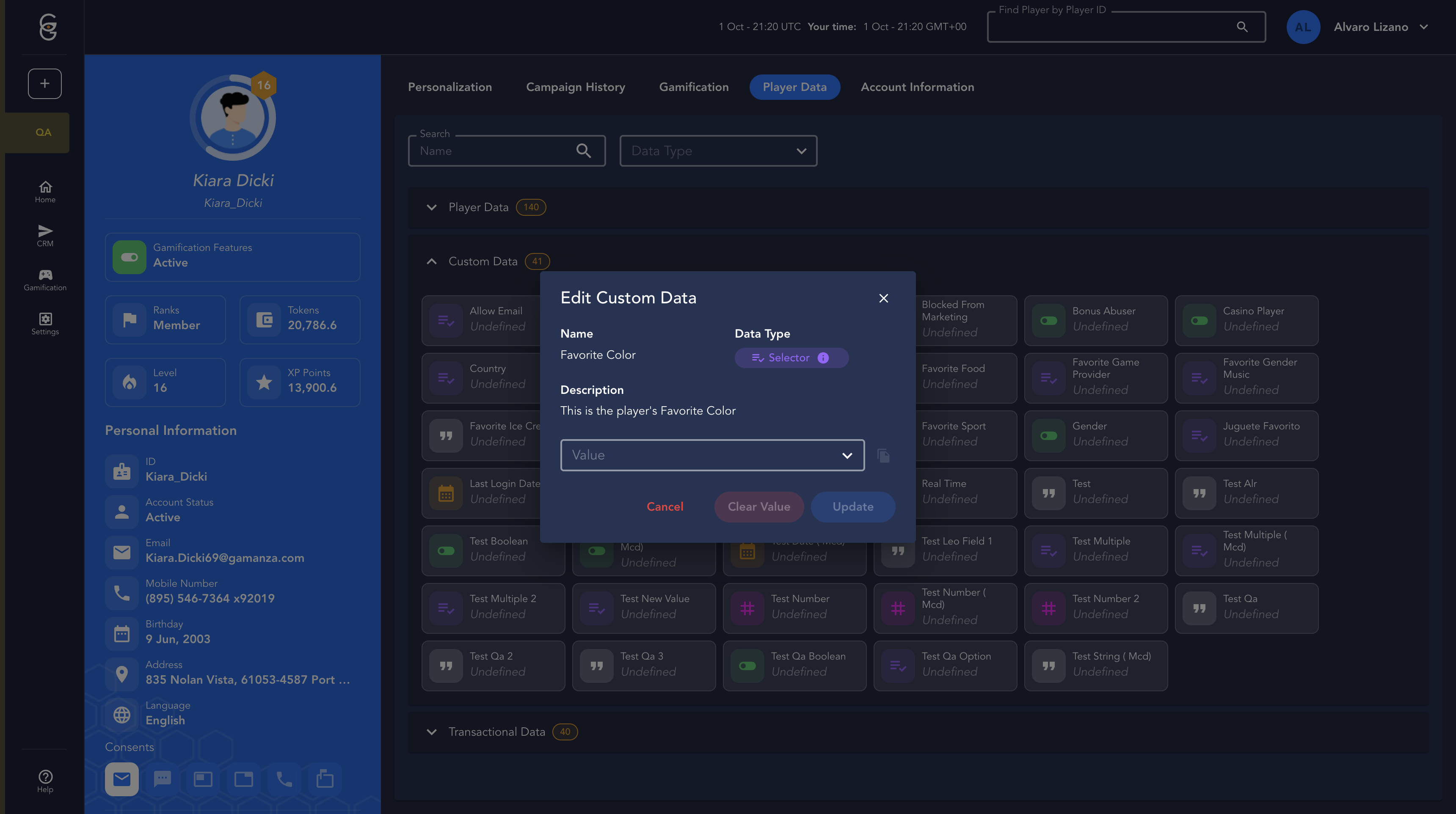
Task: Click the Find Player by ID field
Action: pos(1114,27)
